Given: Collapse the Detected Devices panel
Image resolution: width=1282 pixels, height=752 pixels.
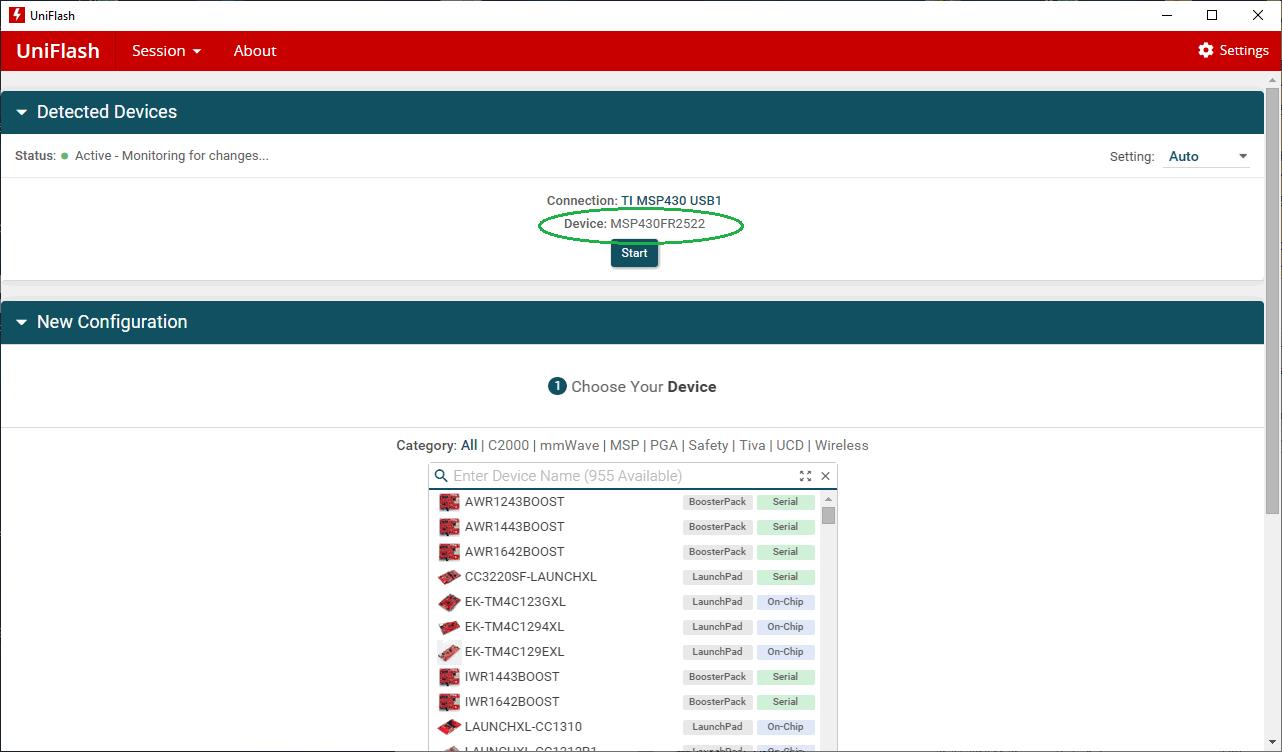Looking at the screenshot, I should click(x=22, y=112).
